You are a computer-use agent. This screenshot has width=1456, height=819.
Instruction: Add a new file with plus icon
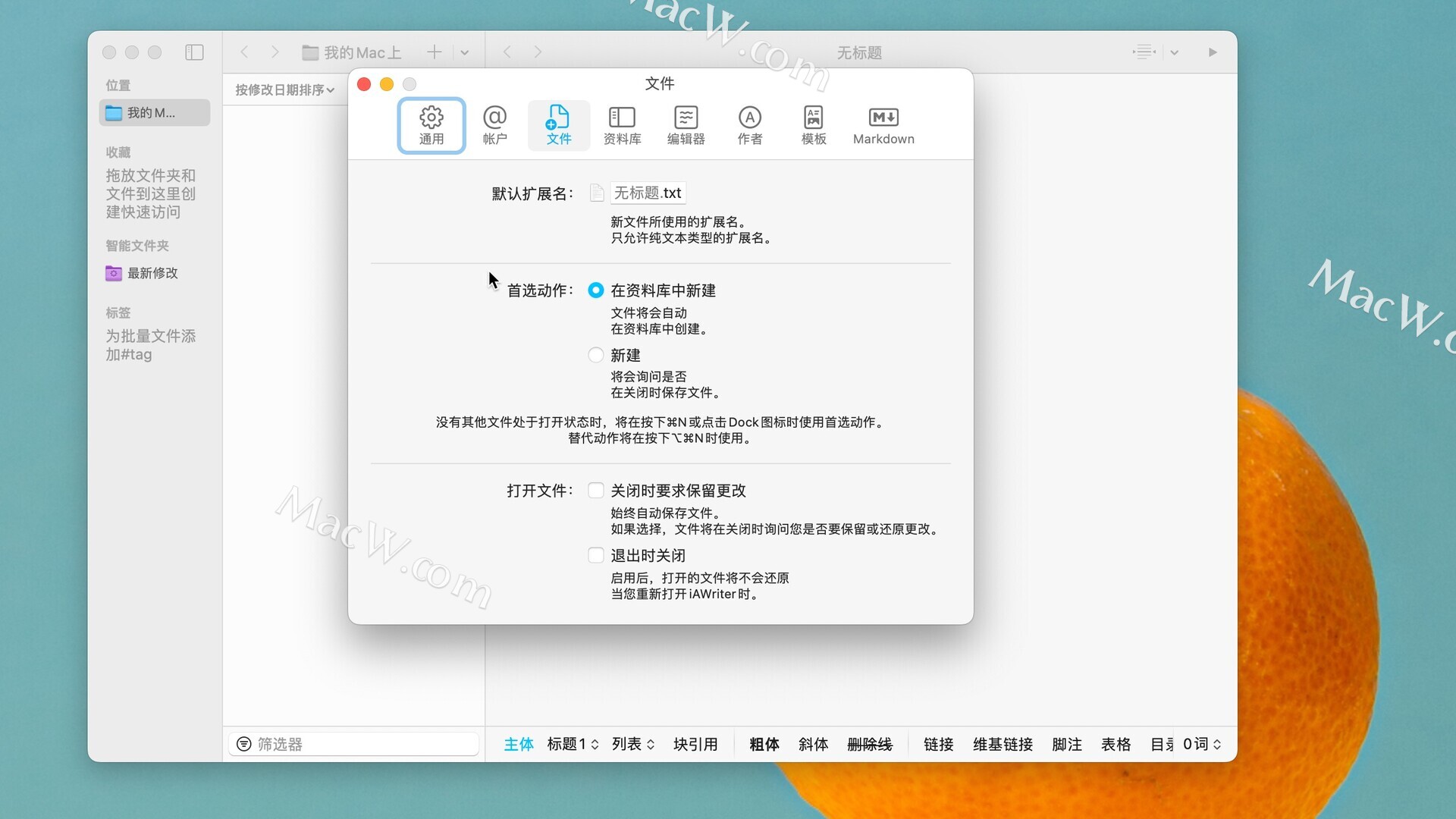pos(434,52)
